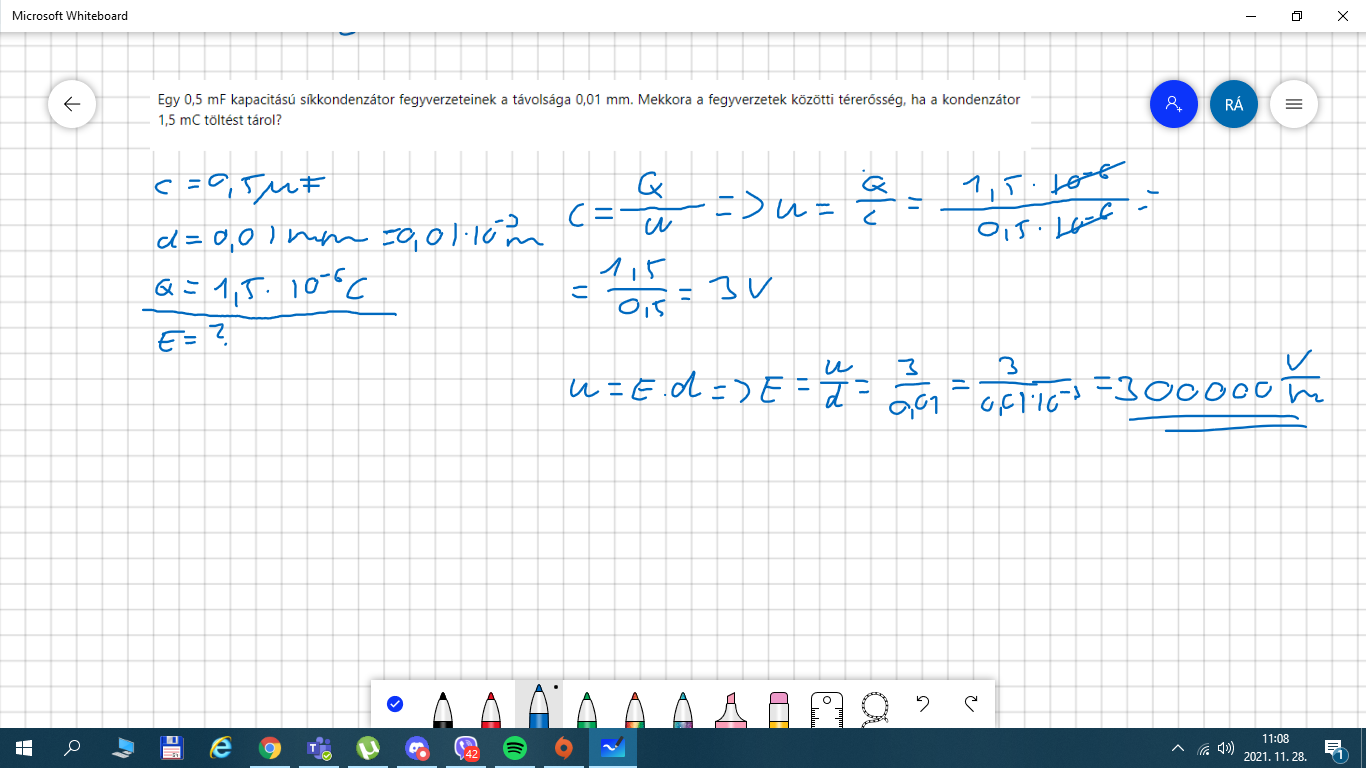Open the notification center in the taskbar
Viewport: 1366px width, 768px height.
pyautogui.click(x=1334, y=748)
